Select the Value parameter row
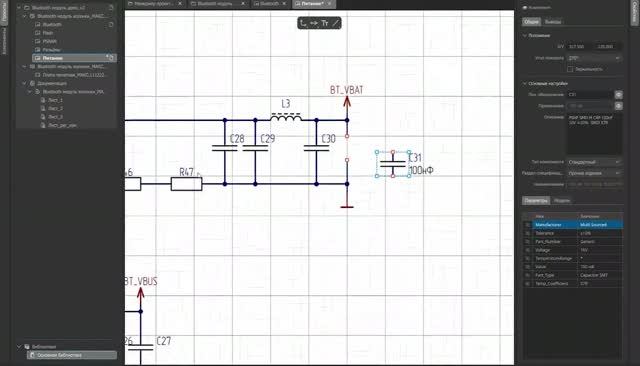The width and height of the screenshot is (640, 366). (573, 267)
